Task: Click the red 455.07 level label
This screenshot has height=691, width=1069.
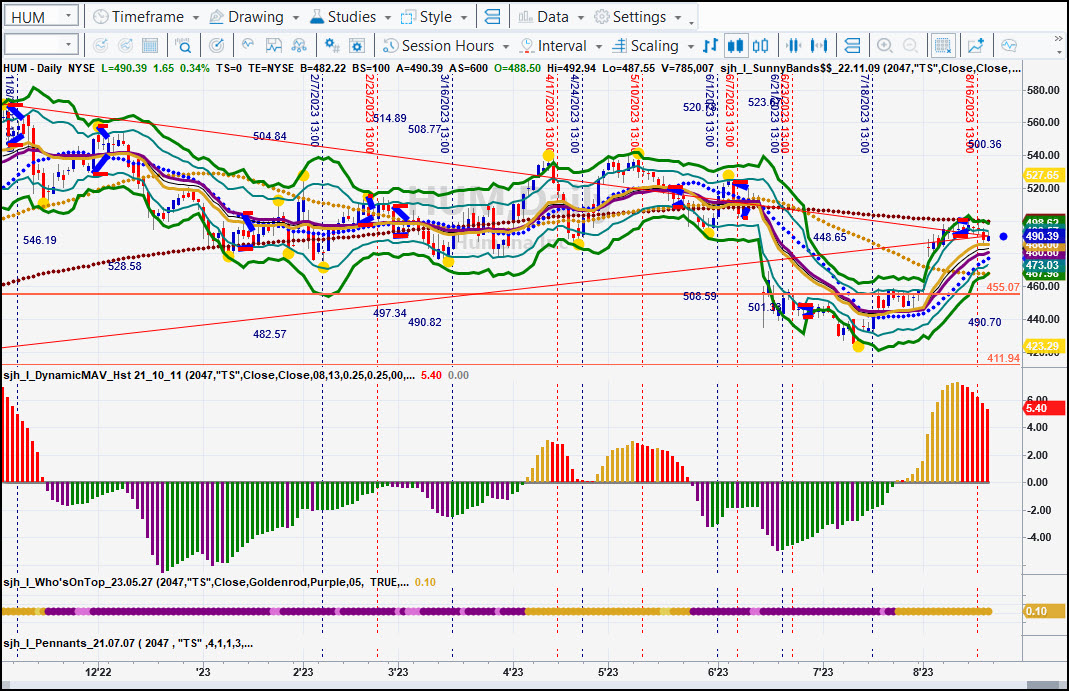Action: click(x=1003, y=288)
